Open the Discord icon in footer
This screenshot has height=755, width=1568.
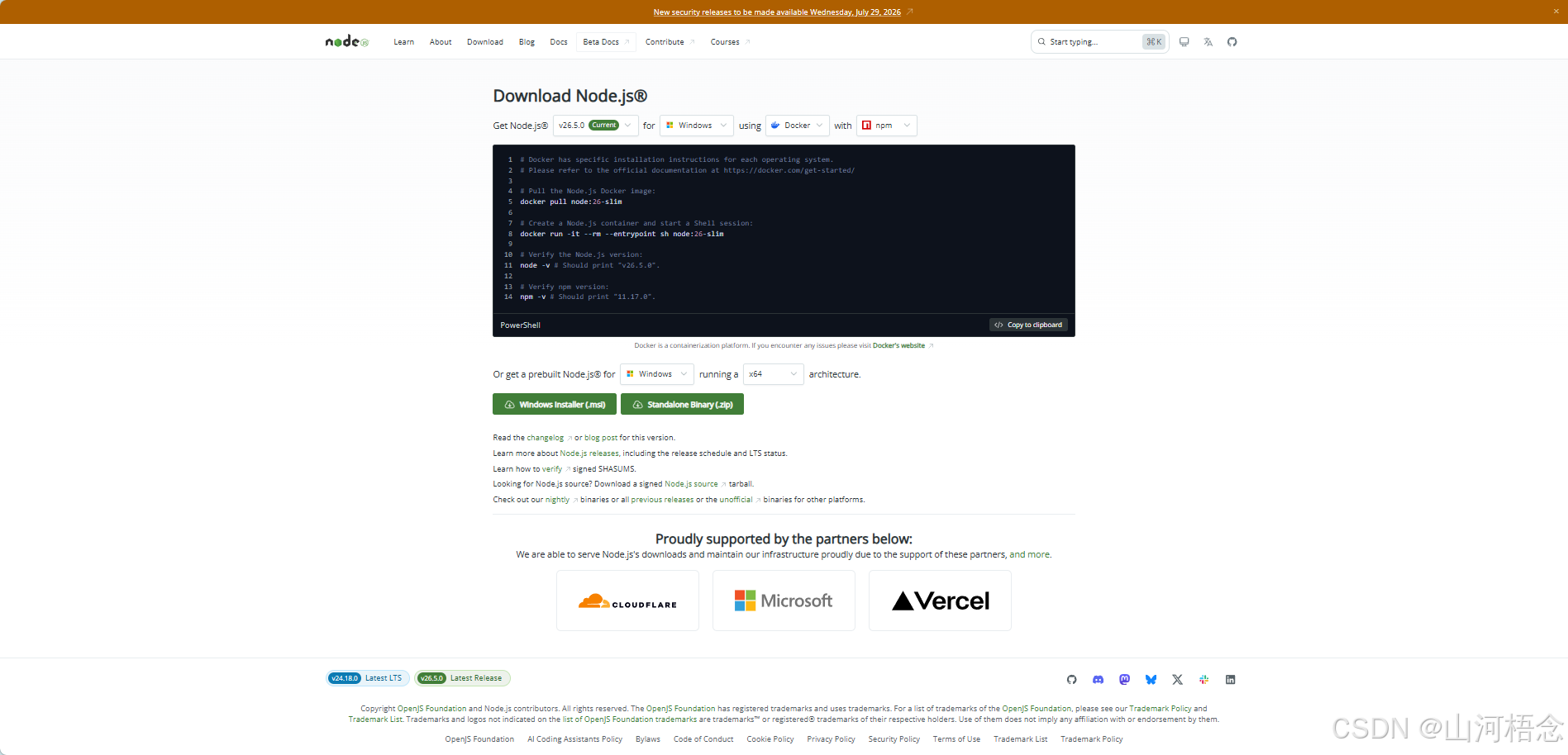click(x=1098, y=679)
